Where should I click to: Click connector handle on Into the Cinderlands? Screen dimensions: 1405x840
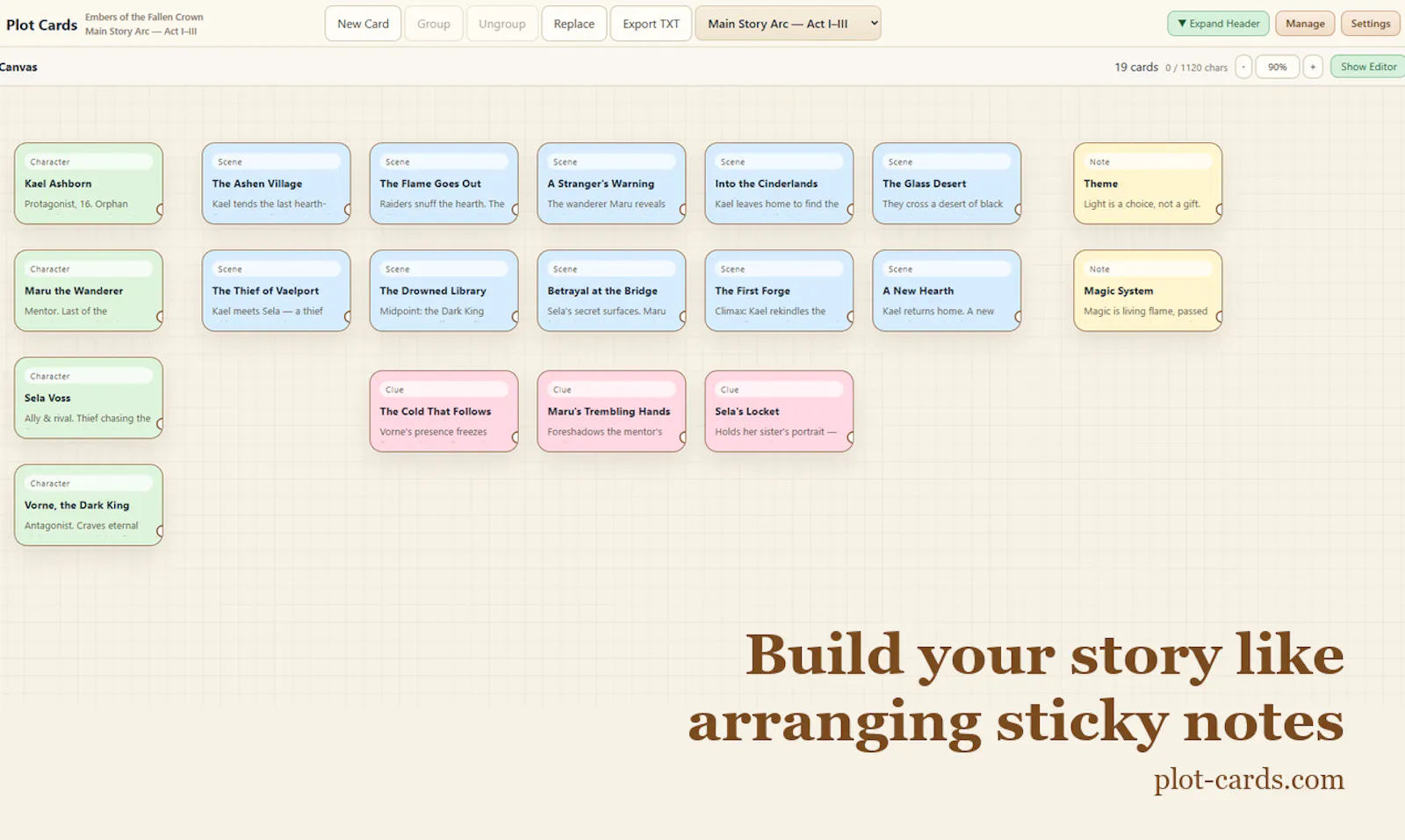click(852, 210)
